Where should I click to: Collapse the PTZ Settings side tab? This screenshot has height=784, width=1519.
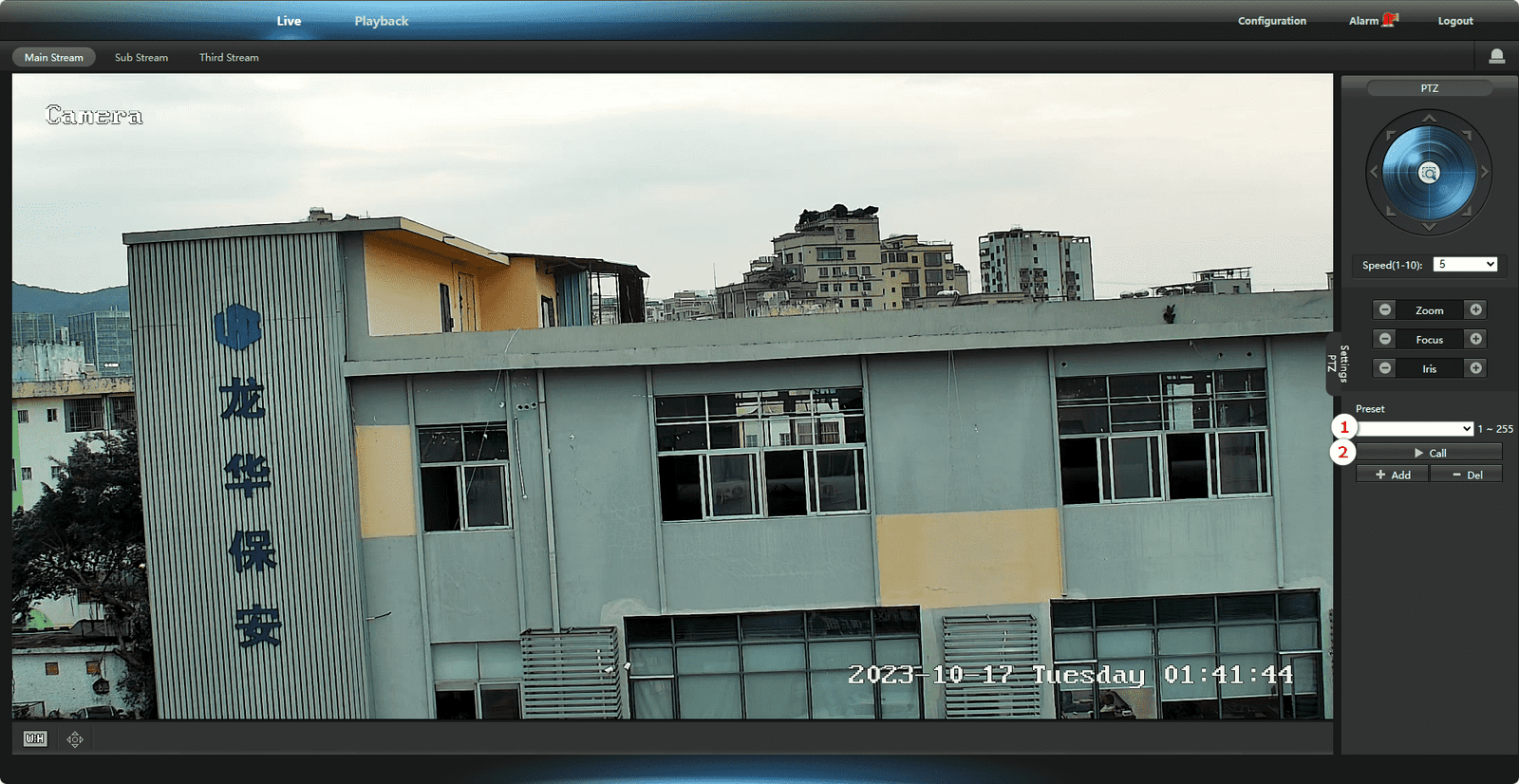(1337, 363)
